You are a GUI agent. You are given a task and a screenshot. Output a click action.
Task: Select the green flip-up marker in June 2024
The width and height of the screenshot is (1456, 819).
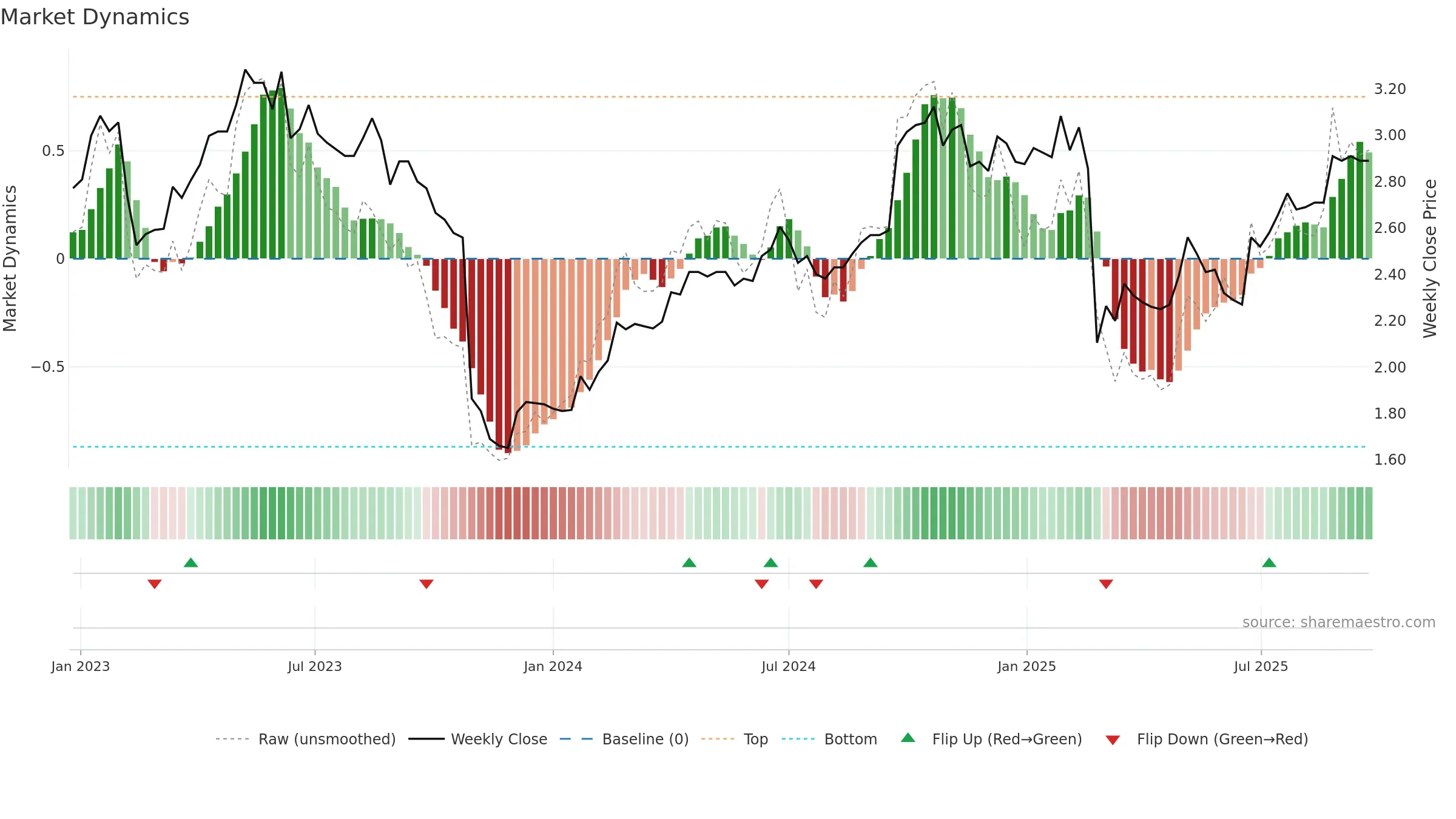tap(771, 562)
